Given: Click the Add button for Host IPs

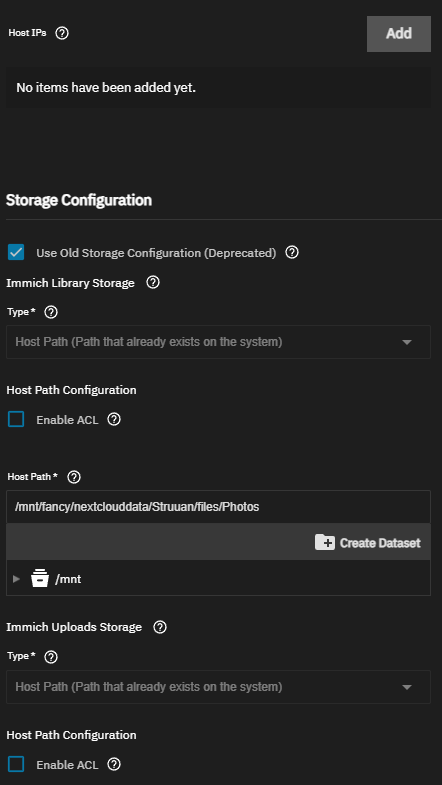Looking at the screenshot, I should click(x=398, y=34).
